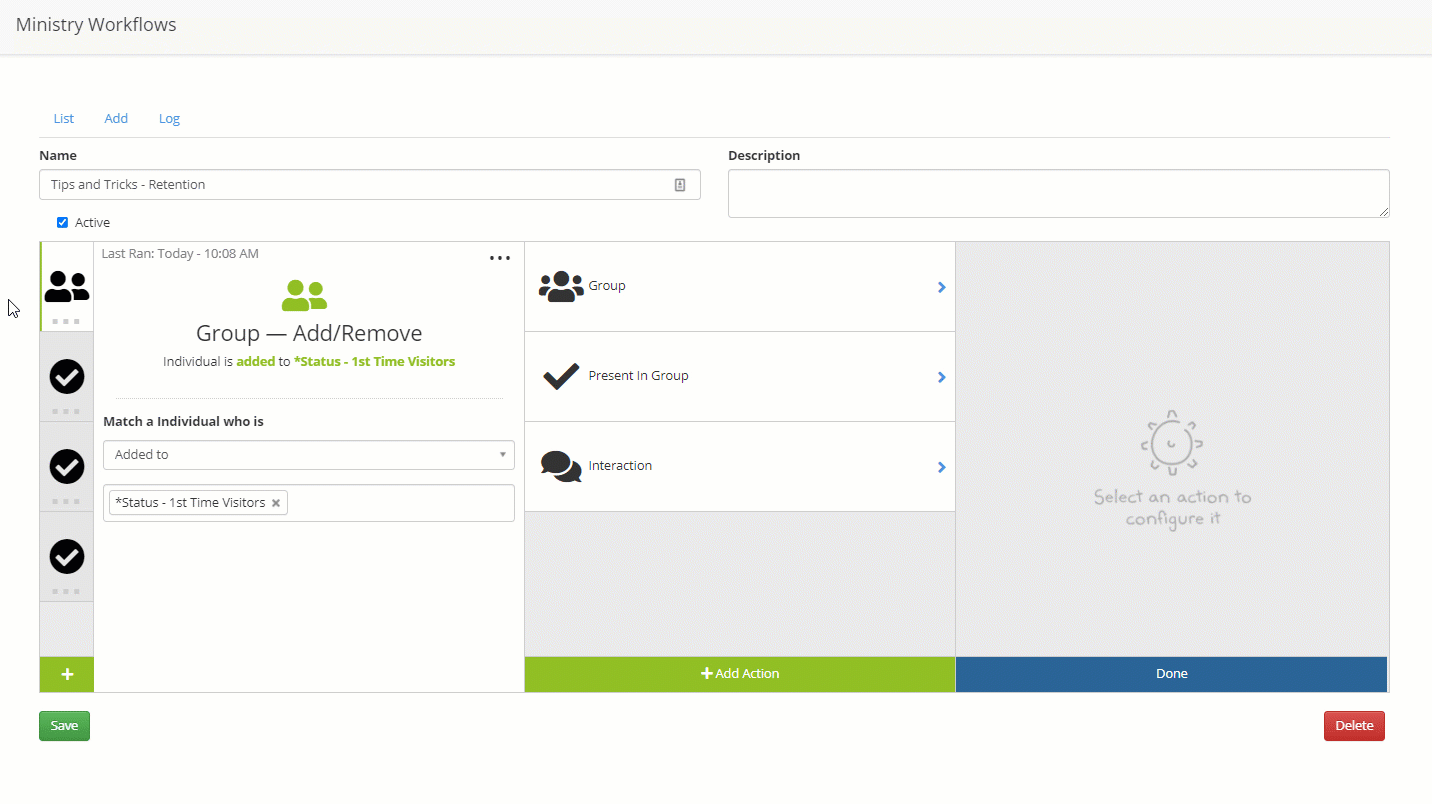Open the 'Added to' dropdown
Viewport: 1432px width, 804px height.
[308, 455]
